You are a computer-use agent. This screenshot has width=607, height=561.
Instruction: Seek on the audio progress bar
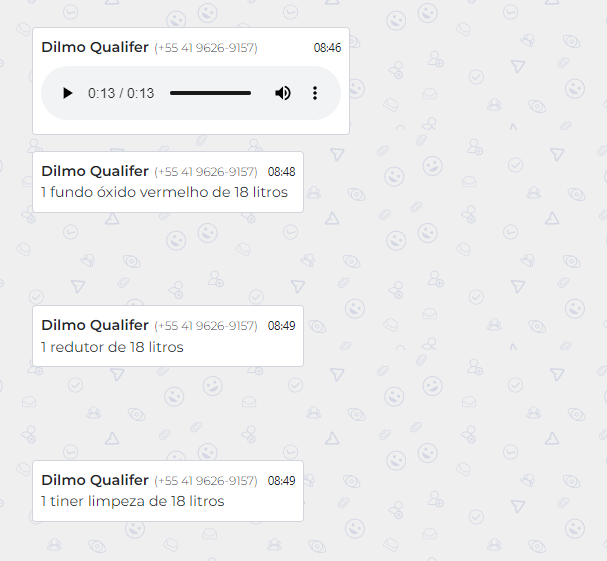(210, 93)
